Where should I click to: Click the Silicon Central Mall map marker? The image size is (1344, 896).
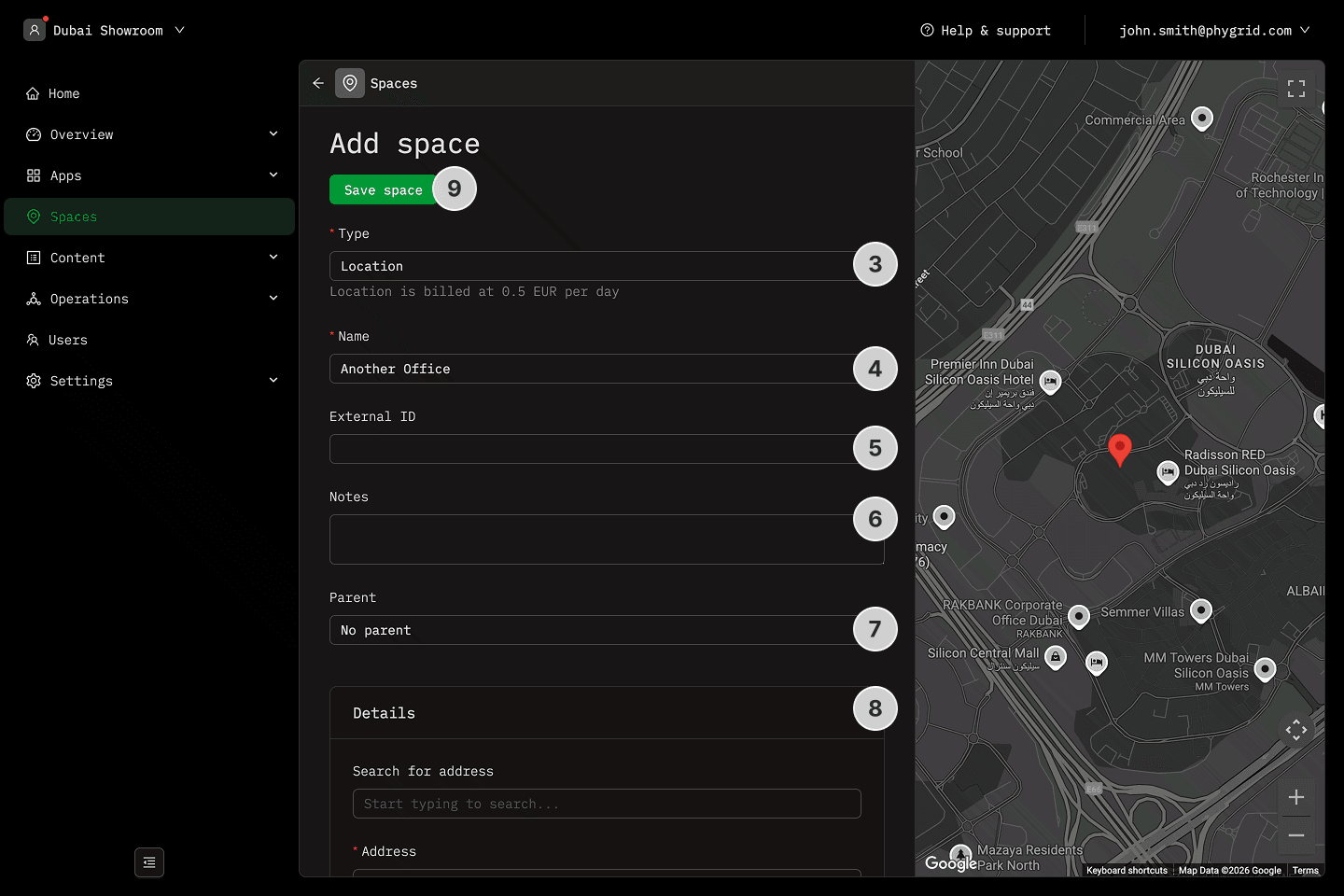(x=1056, y=657)
